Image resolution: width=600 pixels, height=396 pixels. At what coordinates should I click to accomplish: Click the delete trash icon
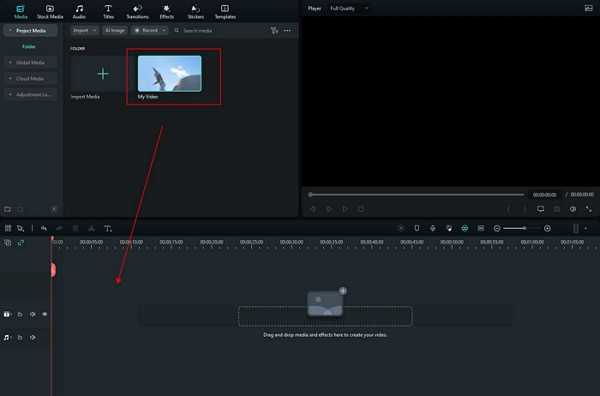coord(75,228)
